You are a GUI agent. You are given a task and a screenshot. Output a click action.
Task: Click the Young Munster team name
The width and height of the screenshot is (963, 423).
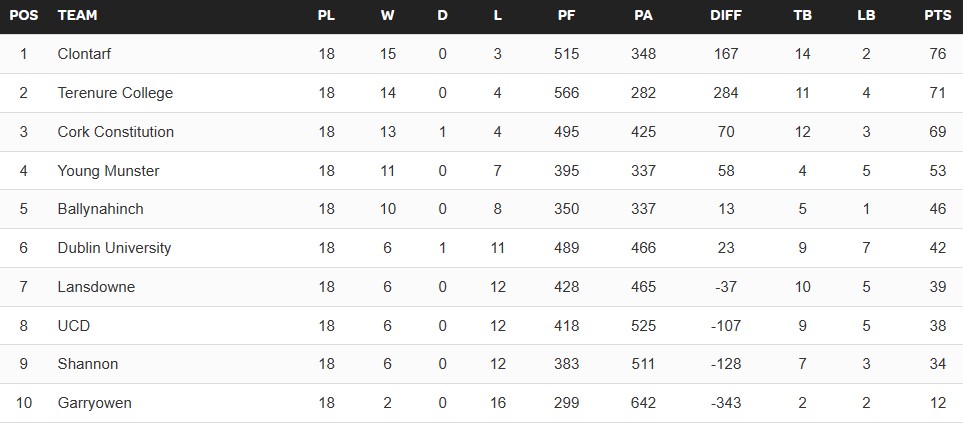[x=108, y=171]
